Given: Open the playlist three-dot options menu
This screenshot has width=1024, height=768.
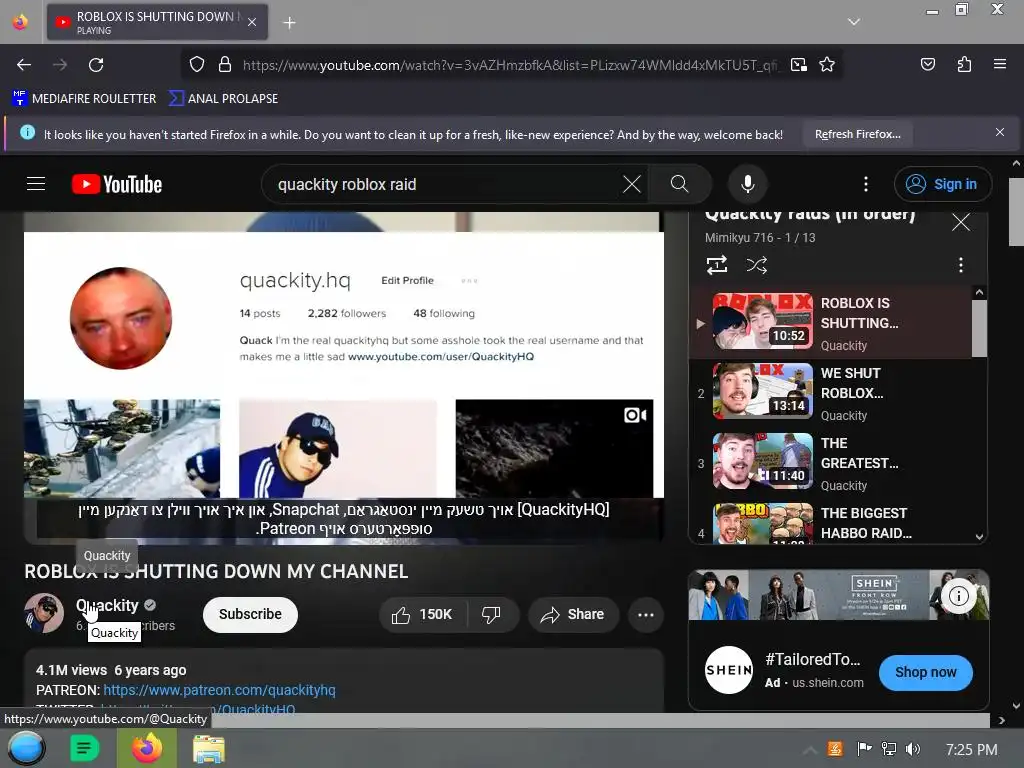Looking at the screenshot, I should click(x=960, y=265).
